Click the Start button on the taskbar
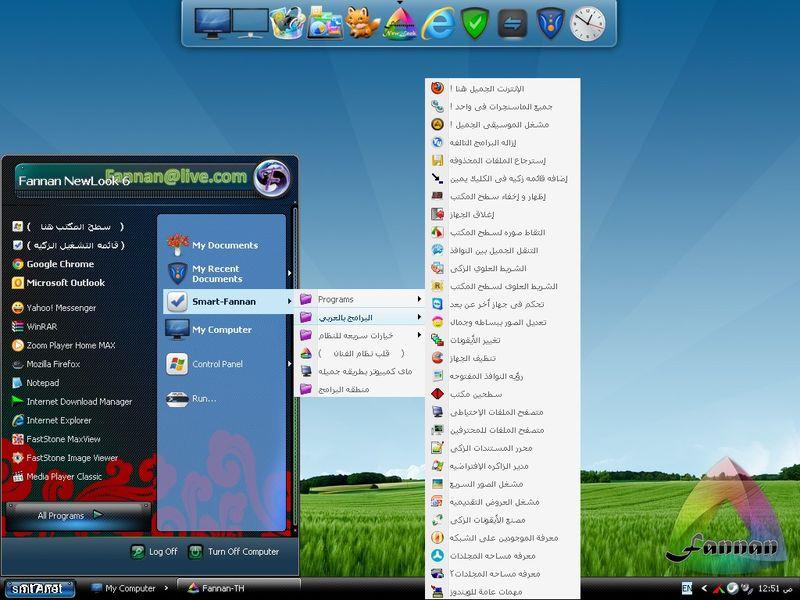 tap(39, 588)
